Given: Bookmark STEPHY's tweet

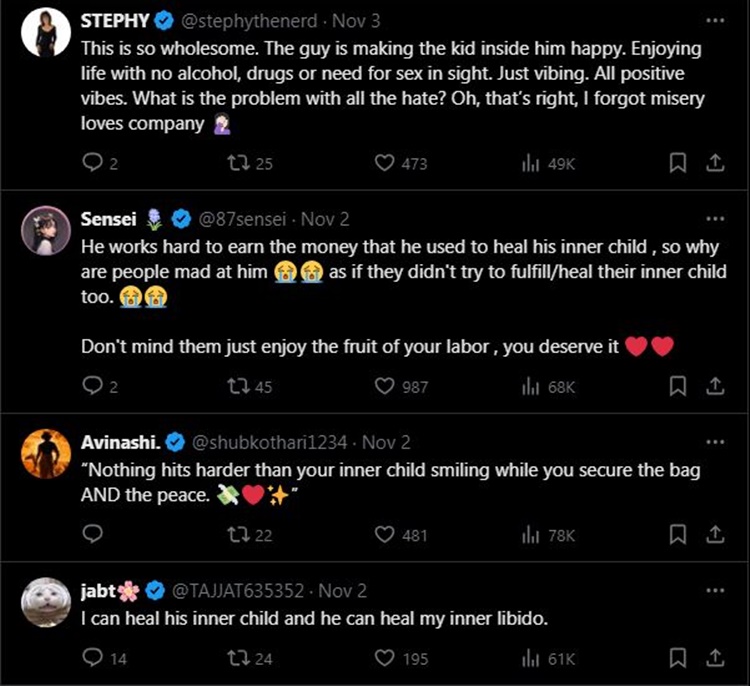Looking at the screenshot, I should click(x=677, y=164).
